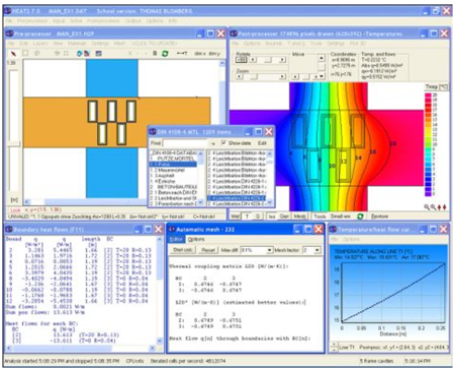Screen dimensions: 459x368
Task: Open the Bounds menu in Post-processor window
Action: [273, 43]
